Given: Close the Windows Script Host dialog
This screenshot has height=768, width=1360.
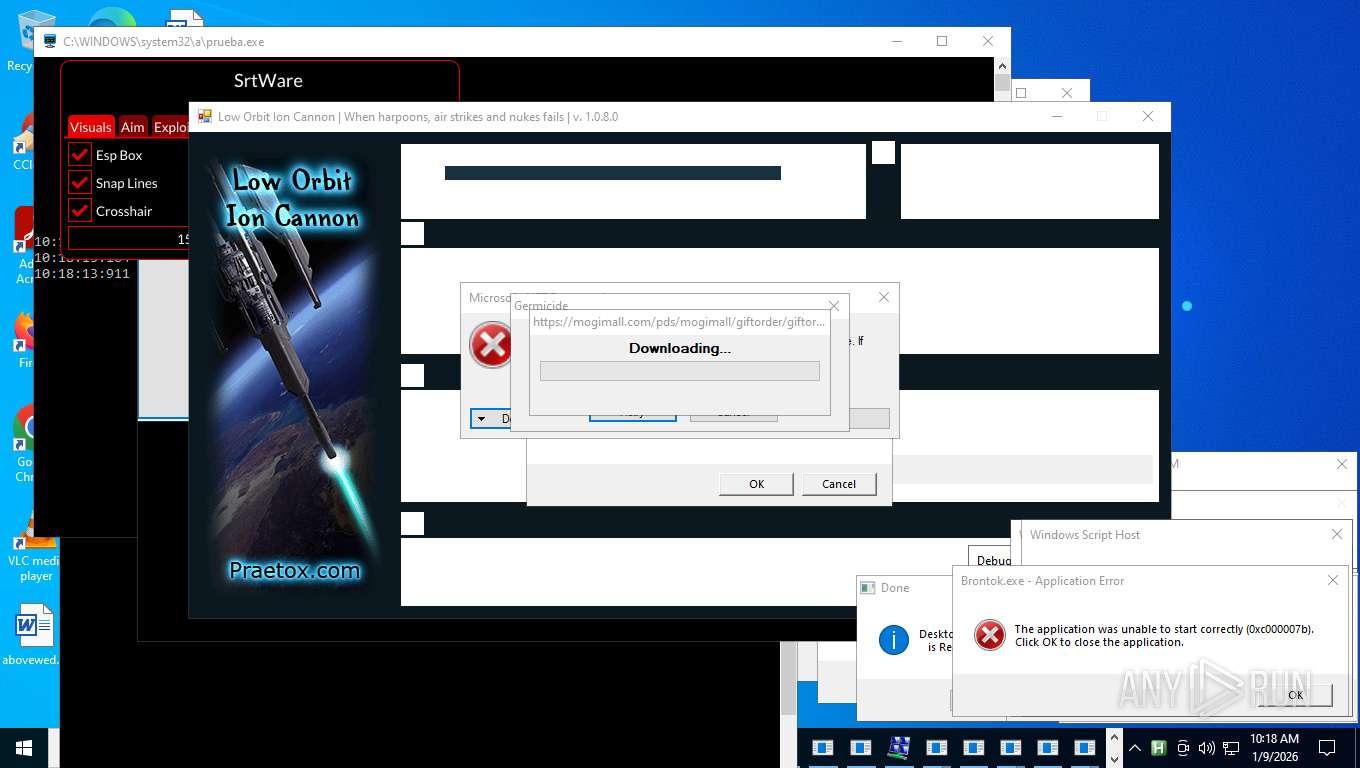Looking at the screenshot, I should (x=1337, y=535).
